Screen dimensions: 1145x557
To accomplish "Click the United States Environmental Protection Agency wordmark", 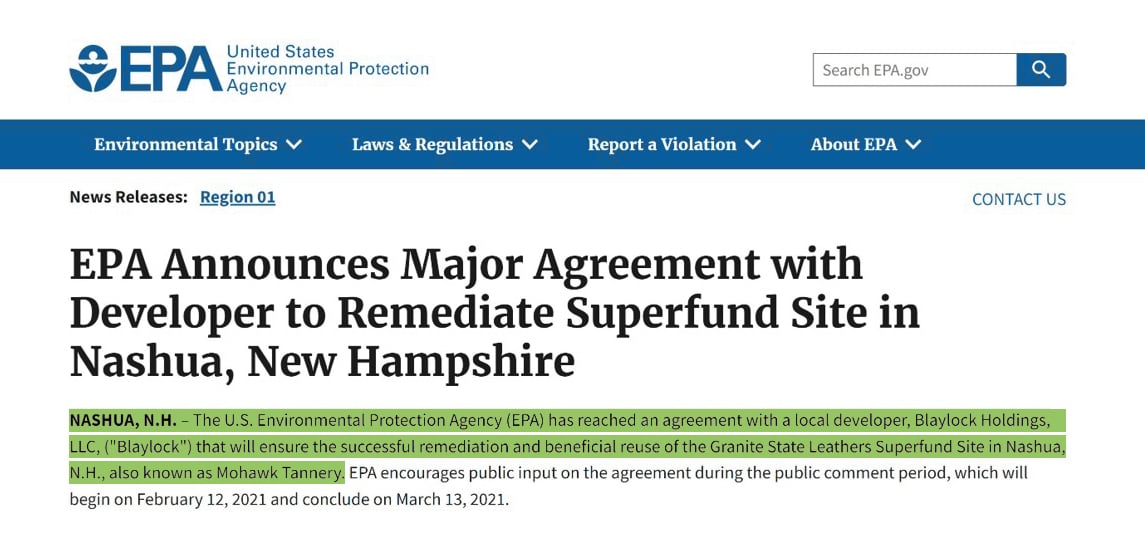I will click(327, 69).
